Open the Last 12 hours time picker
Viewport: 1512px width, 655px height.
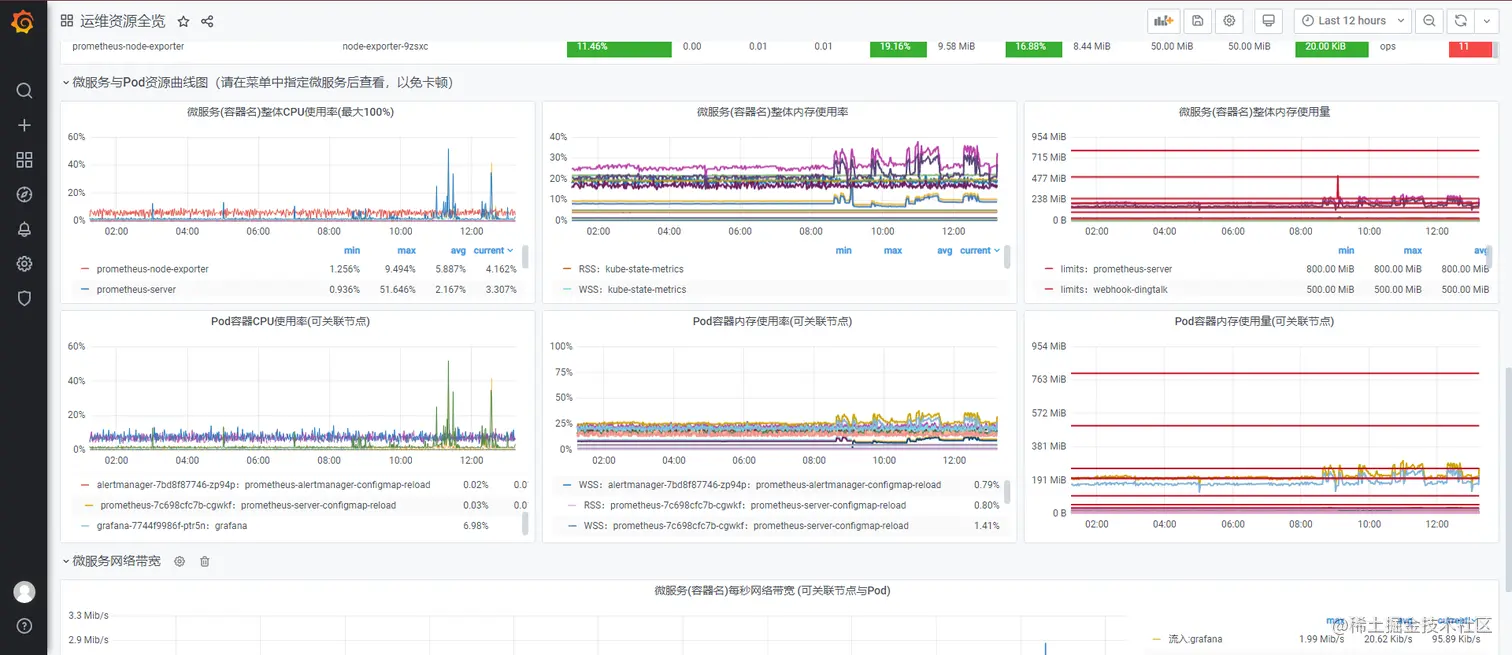click(x=1352, y=21)
